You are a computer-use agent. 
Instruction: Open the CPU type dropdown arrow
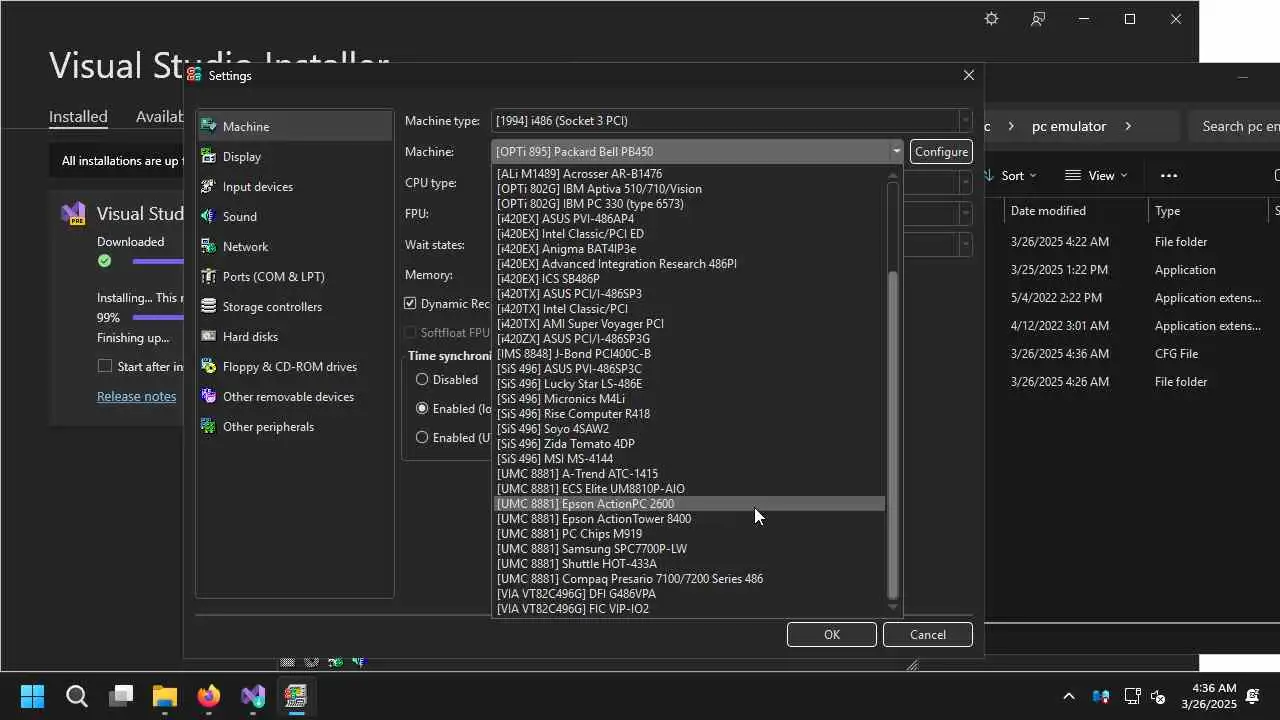click(965, 182)
